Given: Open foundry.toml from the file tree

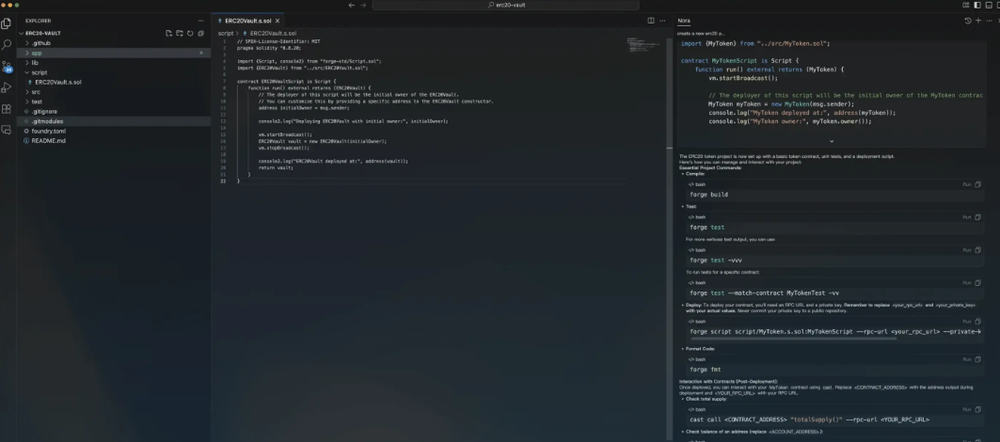Looking at the screenshot, I should click(x=48, y=130).
